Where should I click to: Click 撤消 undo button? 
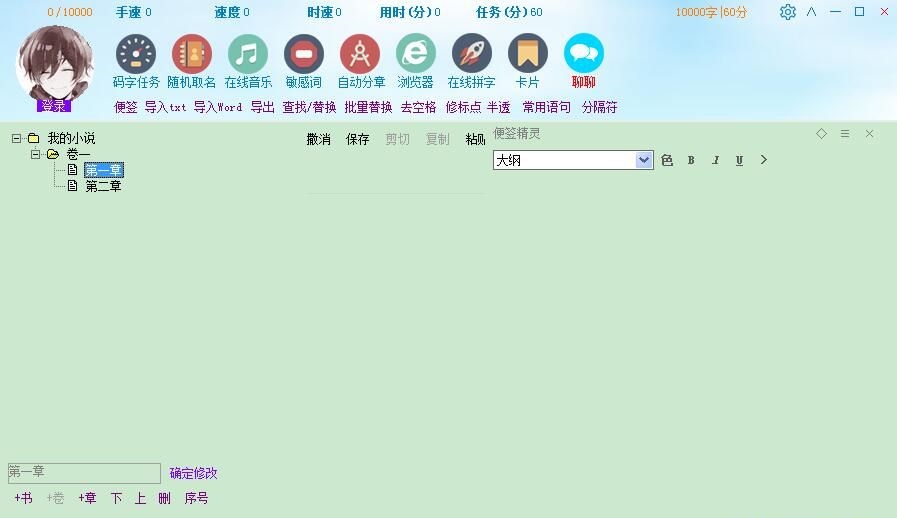[319, 139]
